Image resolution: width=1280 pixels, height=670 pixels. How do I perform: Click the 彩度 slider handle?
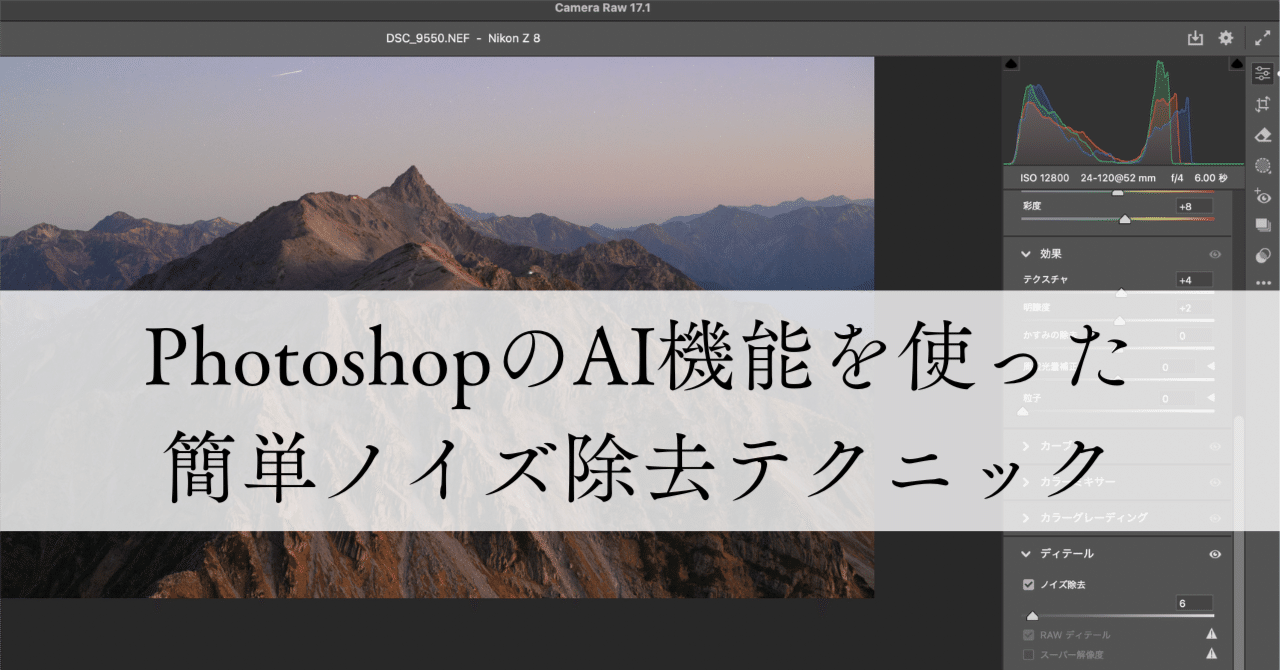click(1126, 220)
